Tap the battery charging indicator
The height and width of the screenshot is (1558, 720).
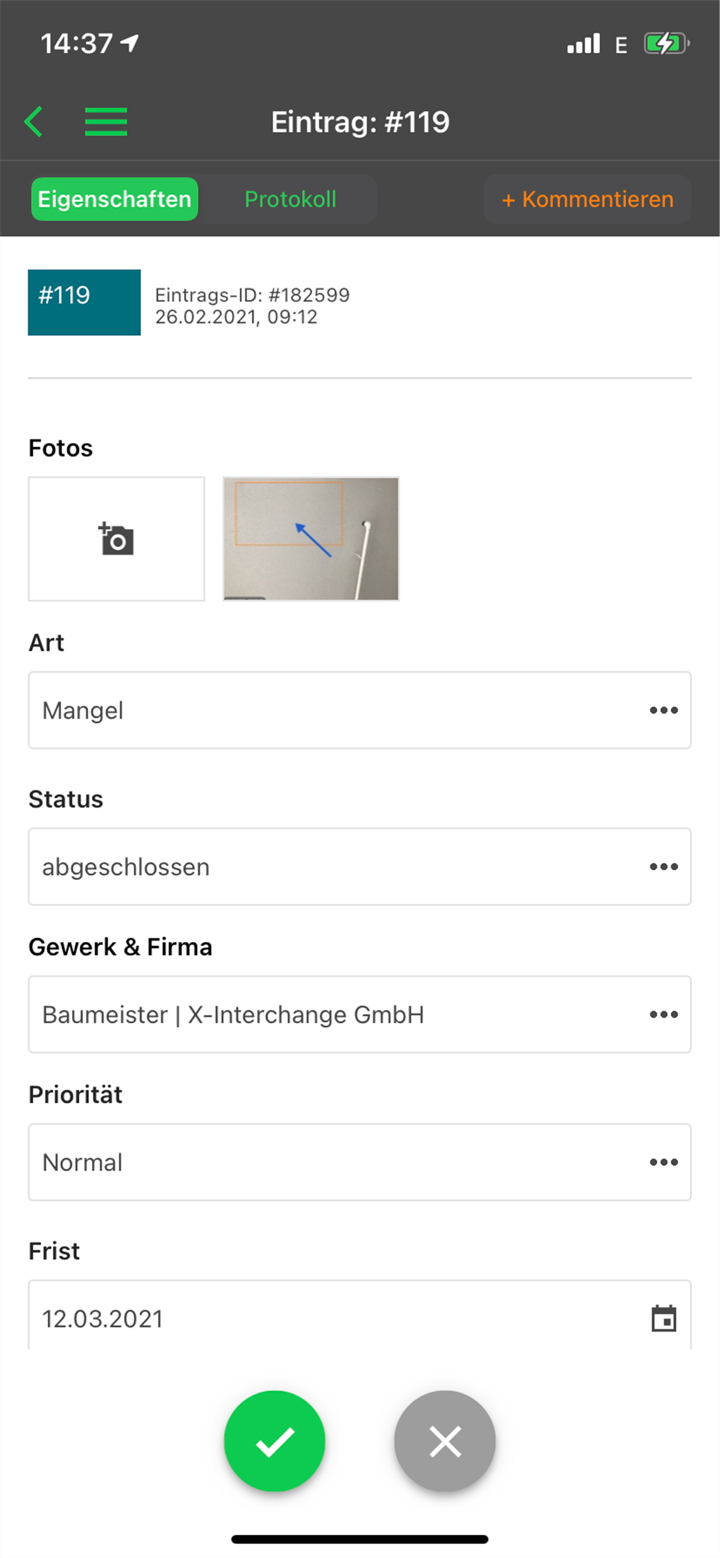(x=665, y=44)
